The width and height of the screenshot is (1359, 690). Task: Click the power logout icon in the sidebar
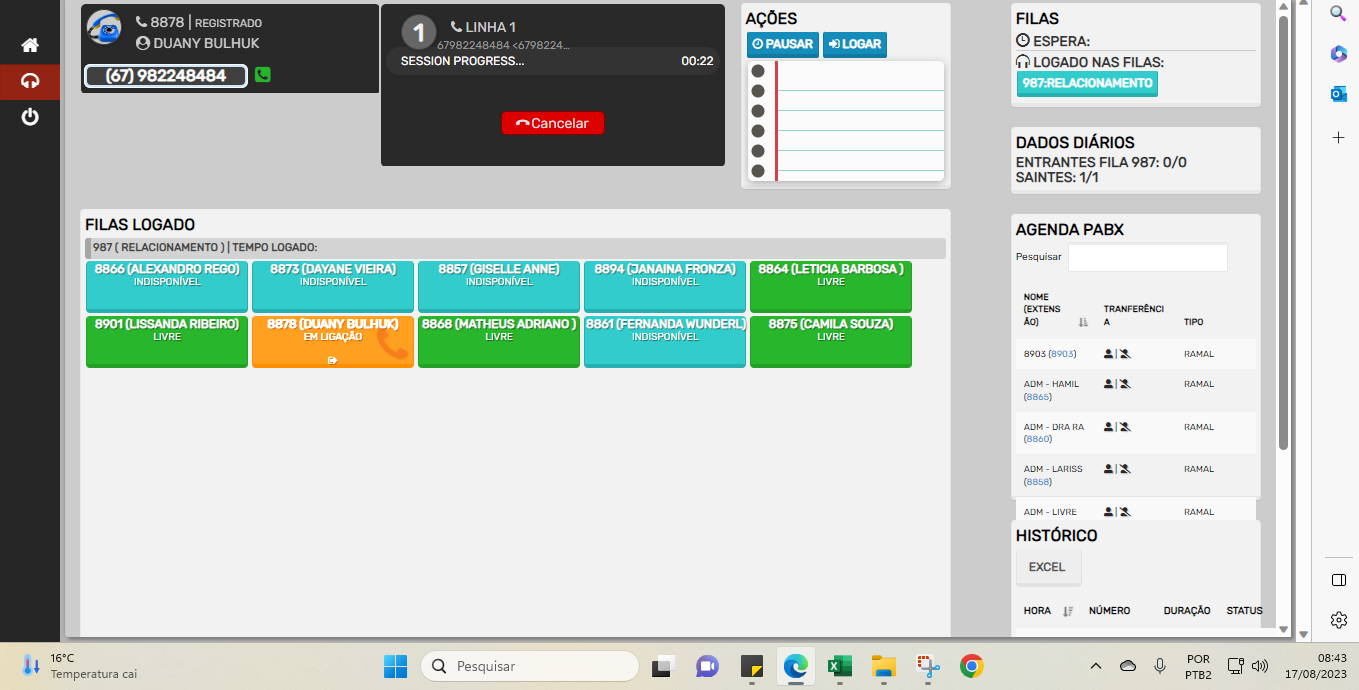coord(30,117)
